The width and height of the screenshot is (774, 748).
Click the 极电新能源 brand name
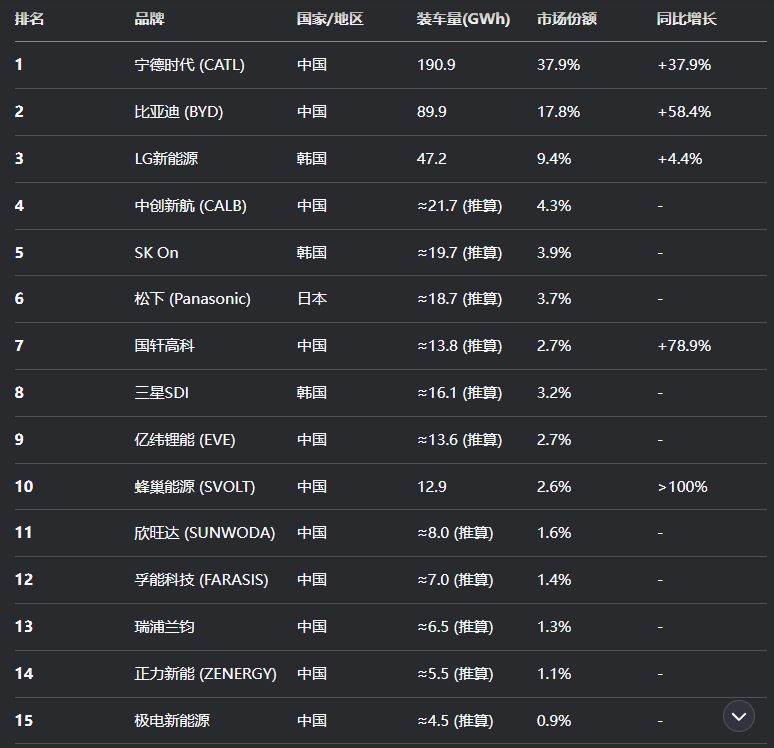point(172,721)
